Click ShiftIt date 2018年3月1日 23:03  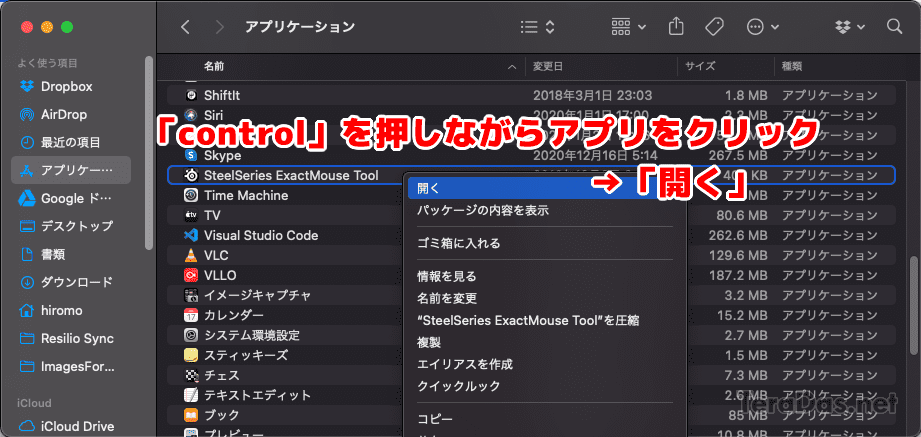click(592, 95)
